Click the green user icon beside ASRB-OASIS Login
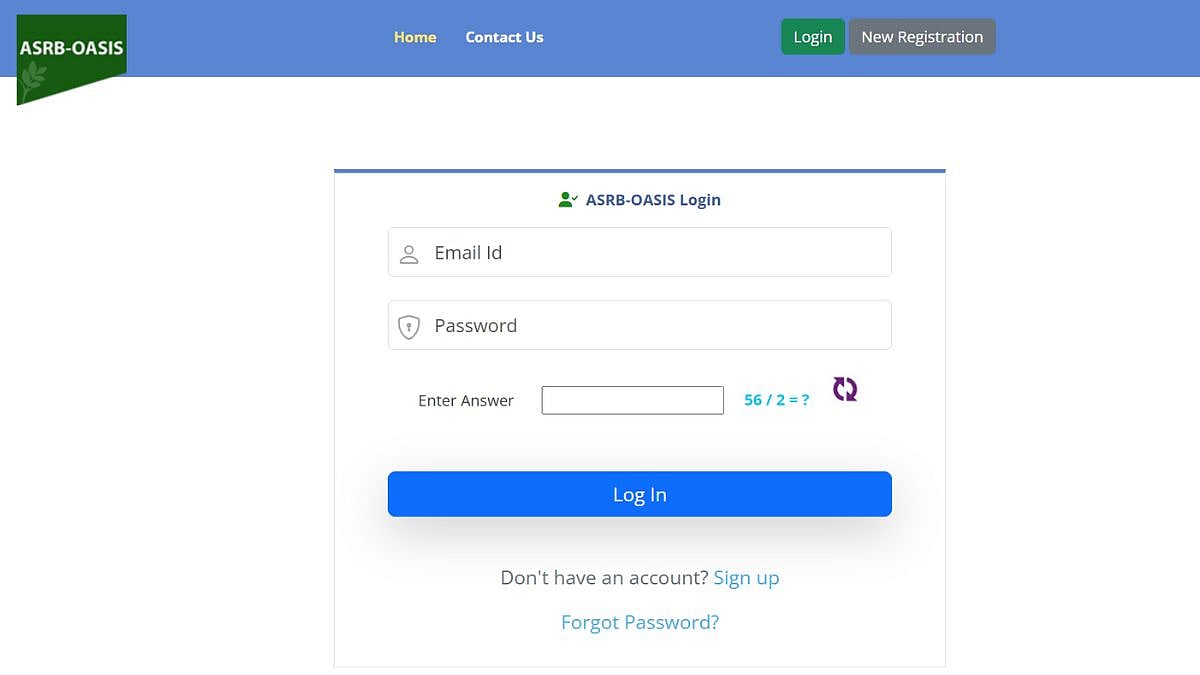Viewport: 1200px width, 675px height. click(566, 199)
